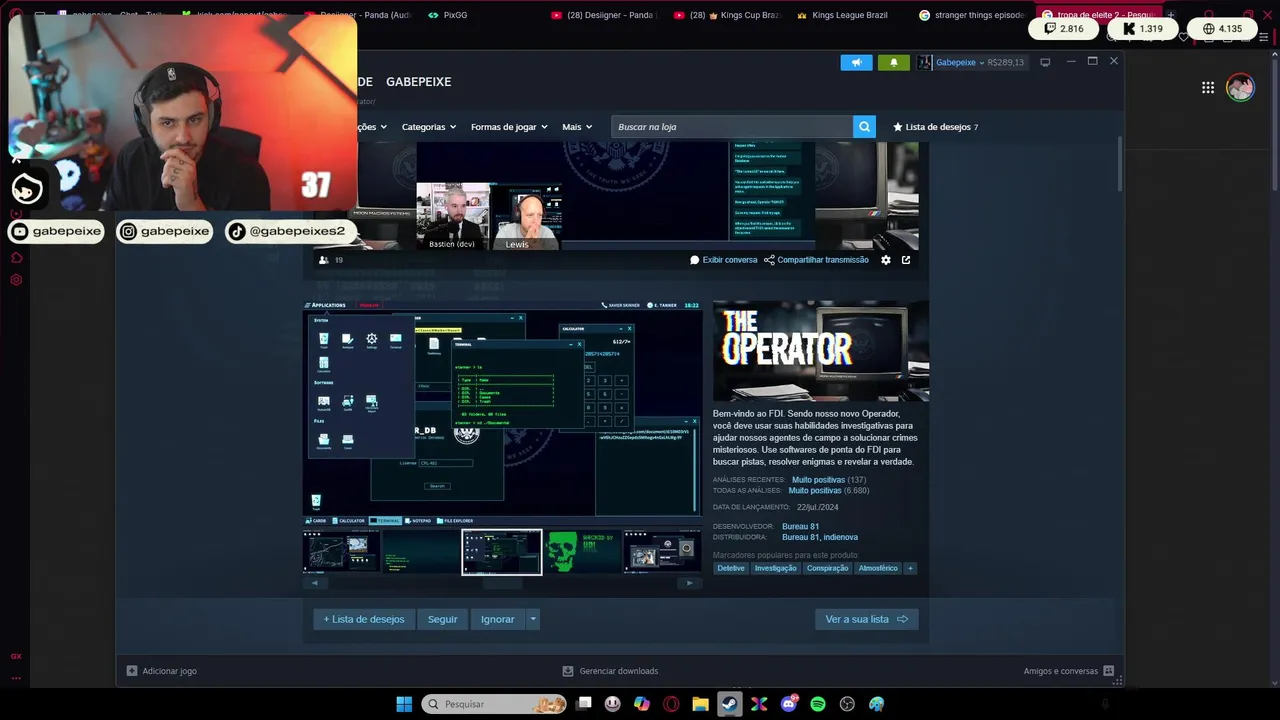
Task: Click the thumbnail strip scrollbar handle
Action: [x=502, y=583]
